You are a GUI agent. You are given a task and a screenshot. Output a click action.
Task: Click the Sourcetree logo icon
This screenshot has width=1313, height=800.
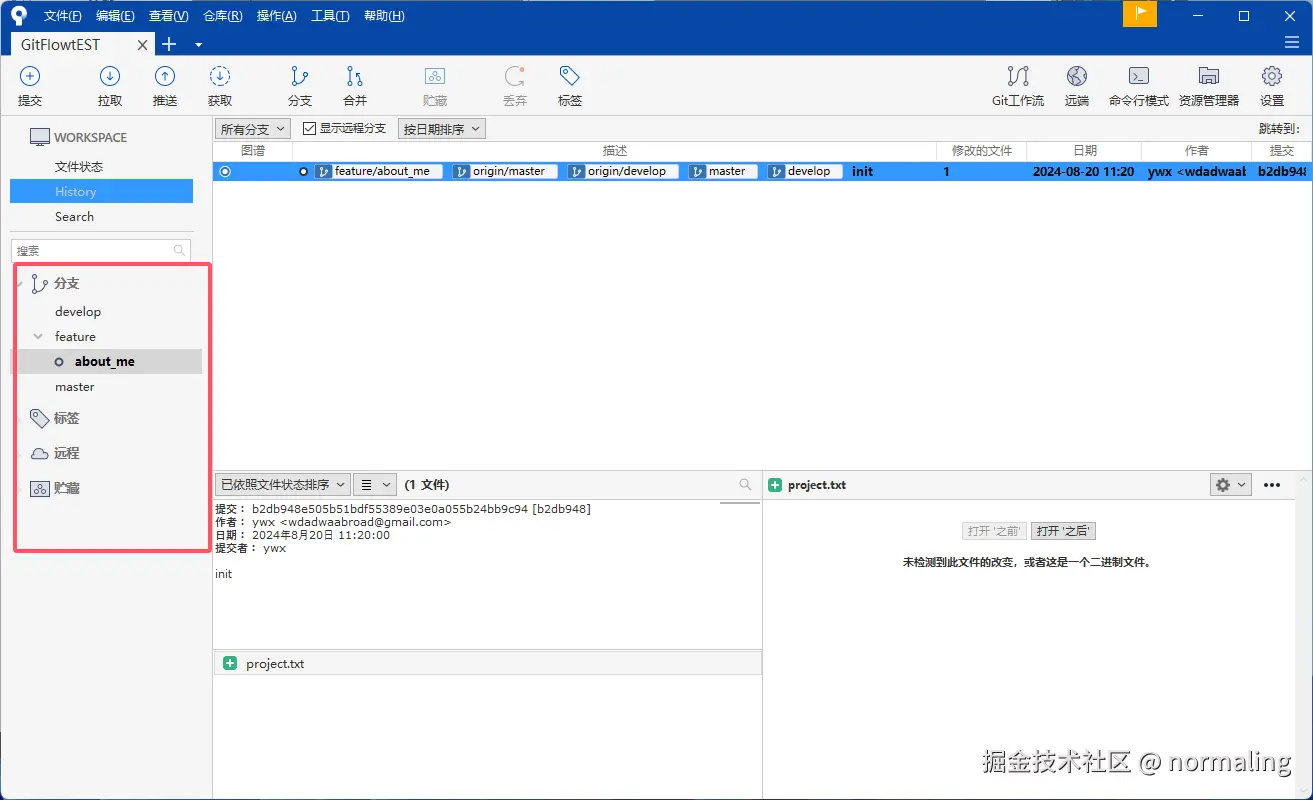pyautogui.click(x=18, y=15)
